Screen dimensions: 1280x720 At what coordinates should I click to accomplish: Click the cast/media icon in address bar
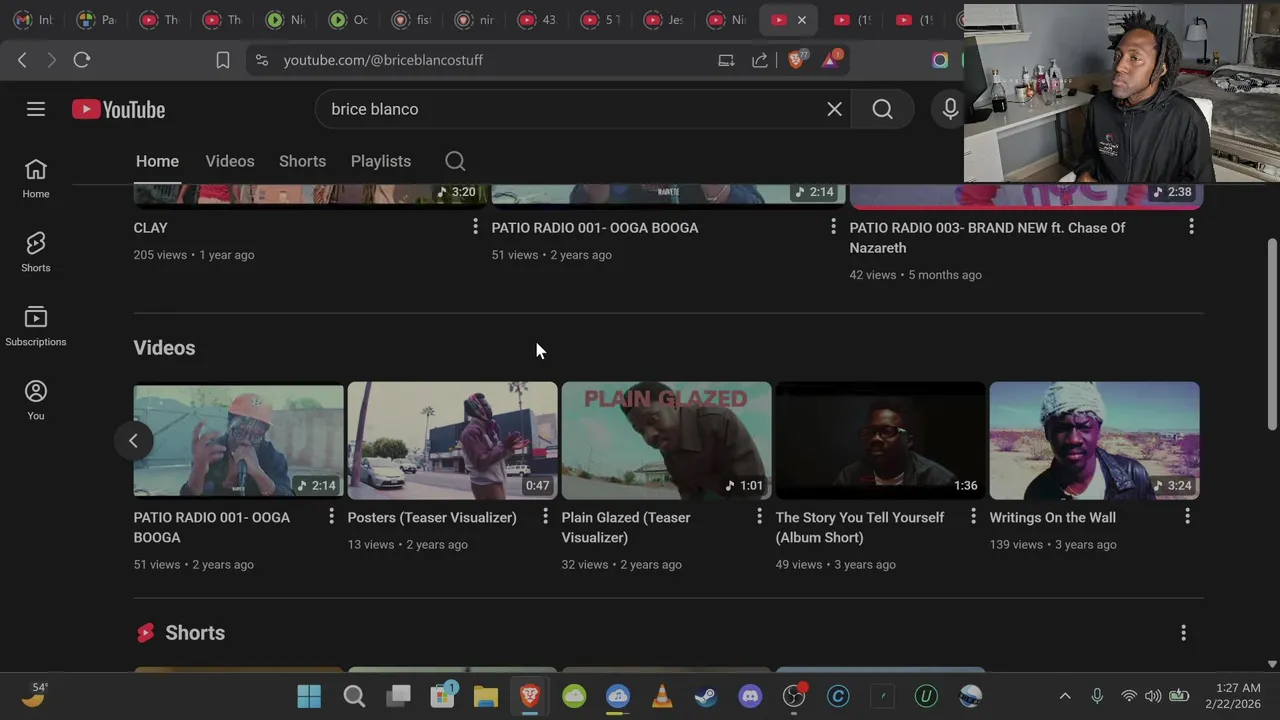tap(726, 60)
